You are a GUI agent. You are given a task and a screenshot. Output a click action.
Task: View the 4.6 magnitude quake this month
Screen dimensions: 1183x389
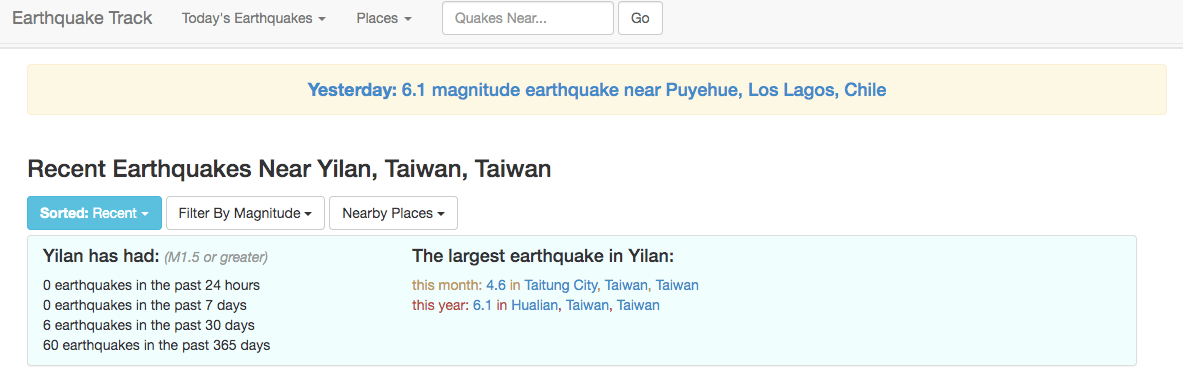point(496,286)
